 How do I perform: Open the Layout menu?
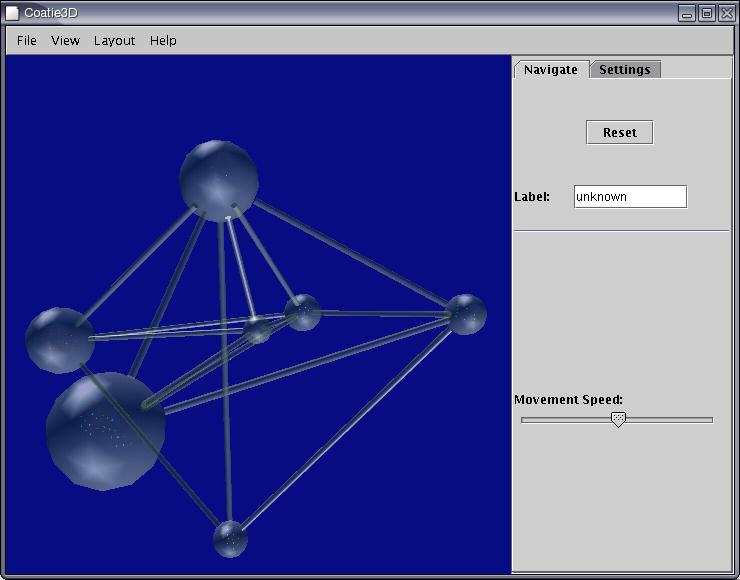coord(114,41)
